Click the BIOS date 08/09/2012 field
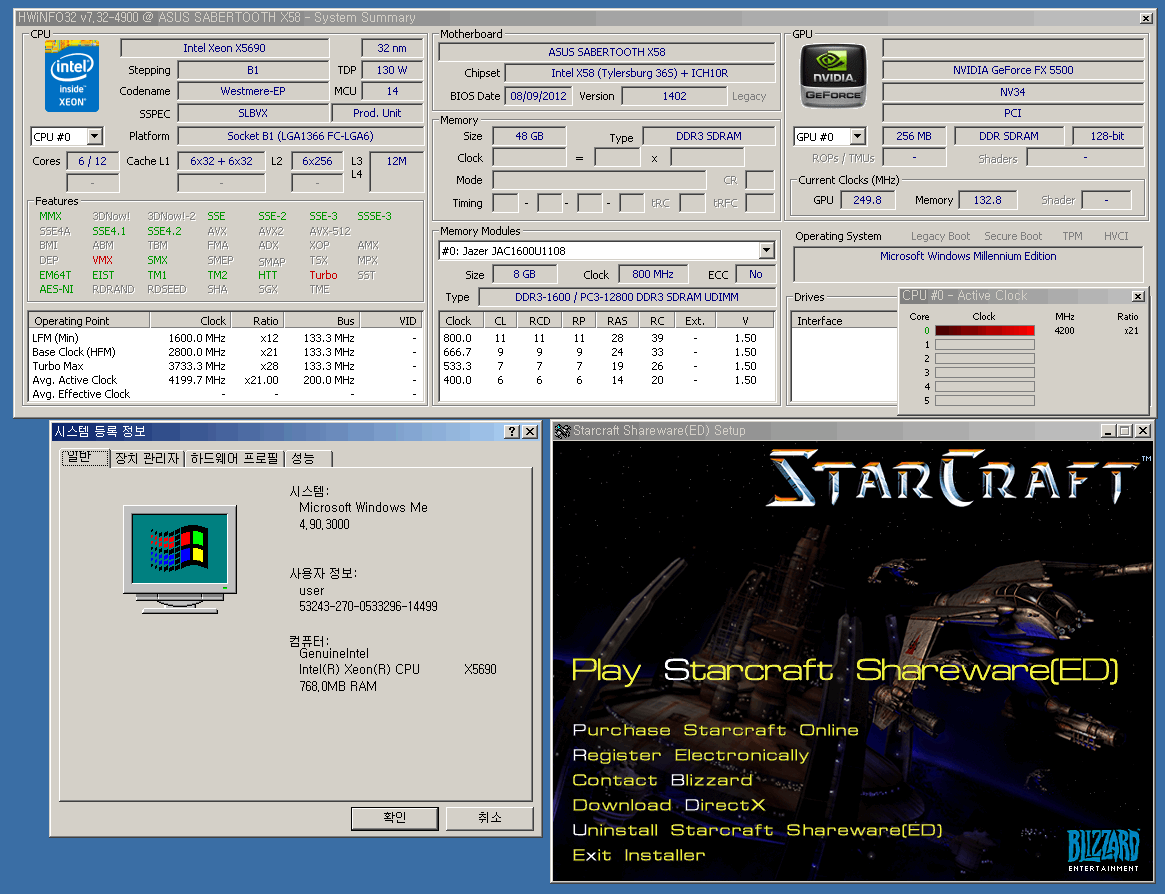1165x894 pixels. (x=538, y=96)
